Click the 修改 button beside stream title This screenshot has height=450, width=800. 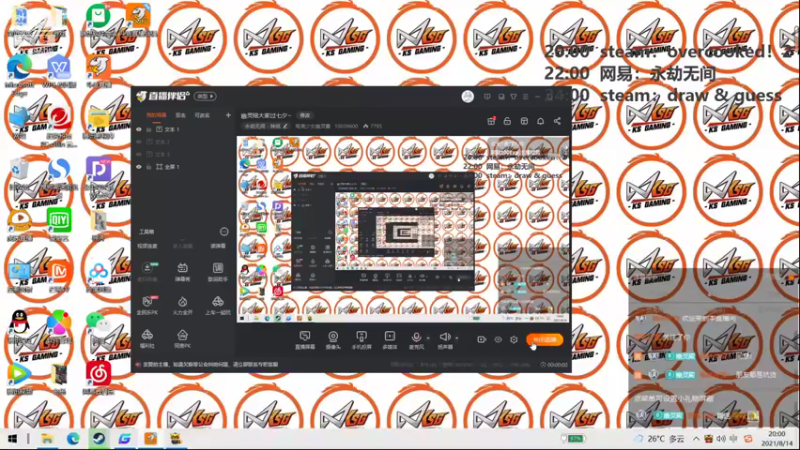pyautogui.click(x=305, y=115)
